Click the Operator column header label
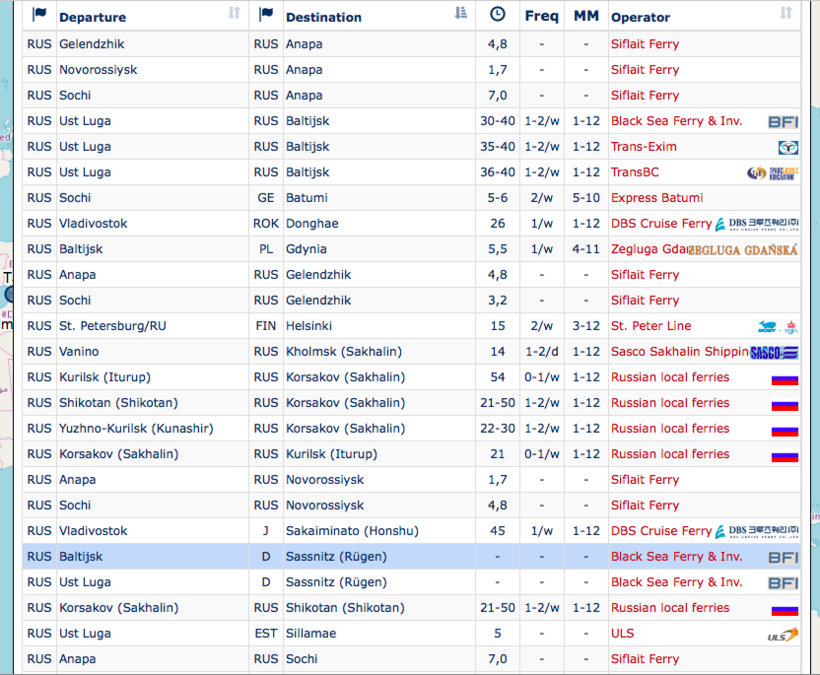This screenshot has width=820, height=675. [641, 17]
